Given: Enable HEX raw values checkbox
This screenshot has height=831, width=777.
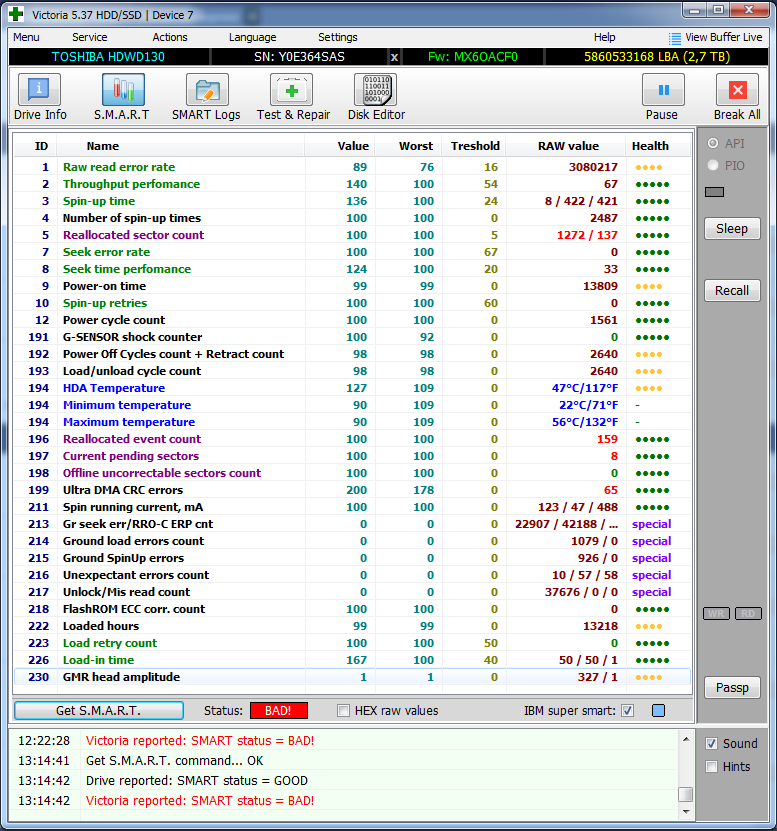Looking at the screenshot, I should tap(344, 711).
